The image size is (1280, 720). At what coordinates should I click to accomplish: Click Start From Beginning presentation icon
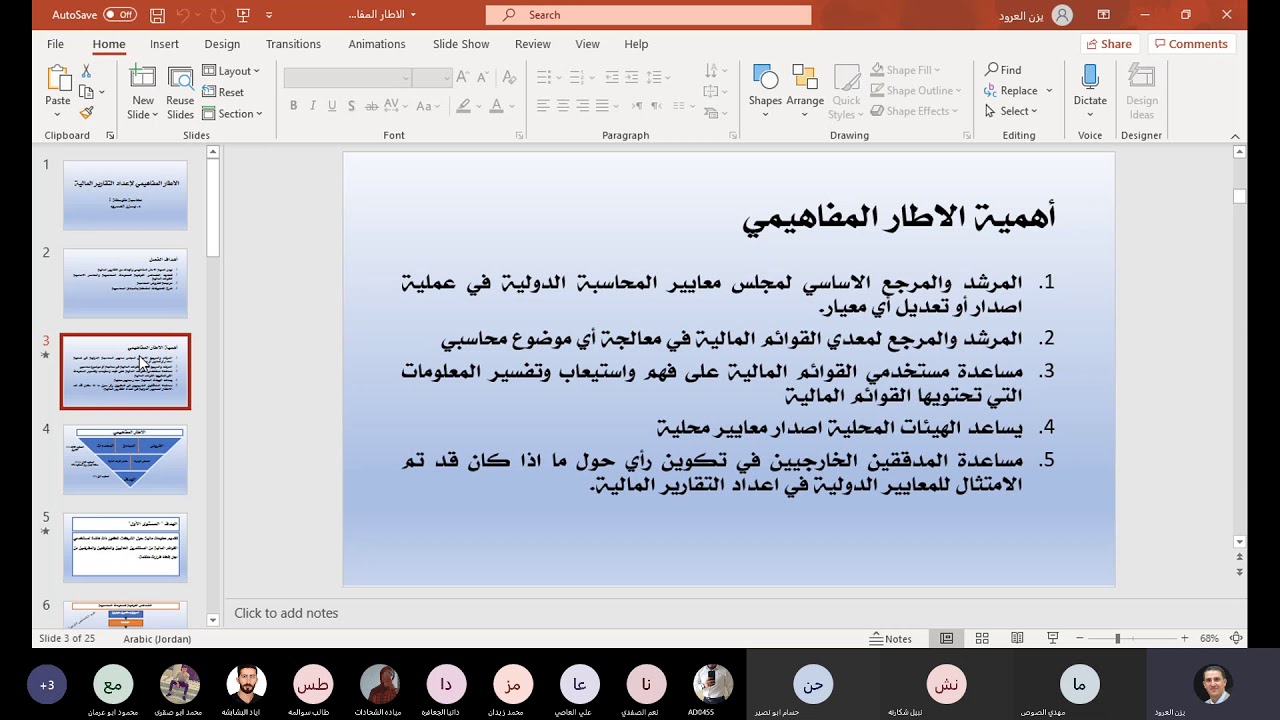click(x=245, y=15)
